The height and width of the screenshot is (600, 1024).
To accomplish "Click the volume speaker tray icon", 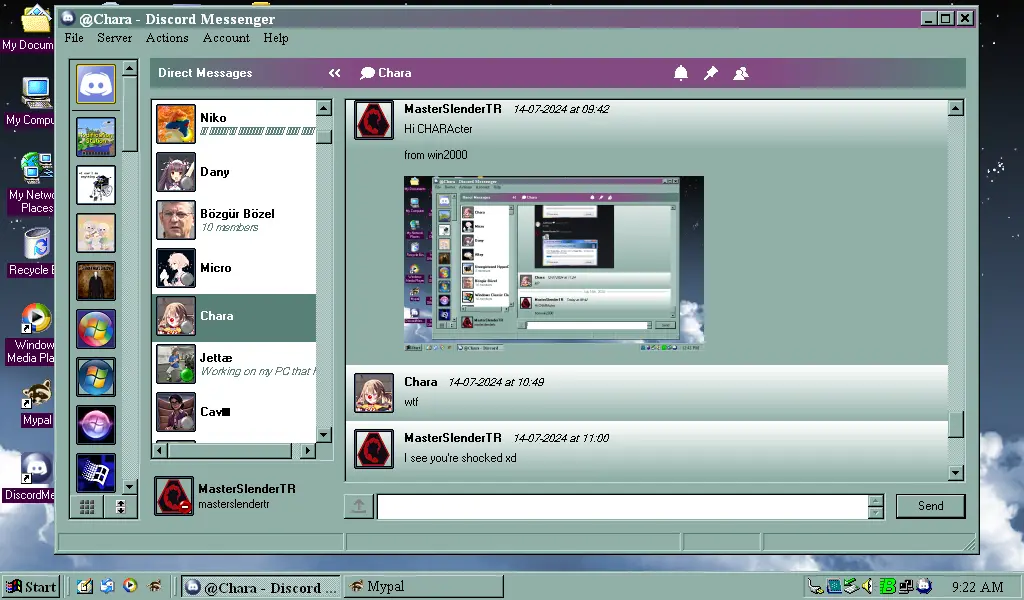I will pyautogui.click(x=867, y=586).
